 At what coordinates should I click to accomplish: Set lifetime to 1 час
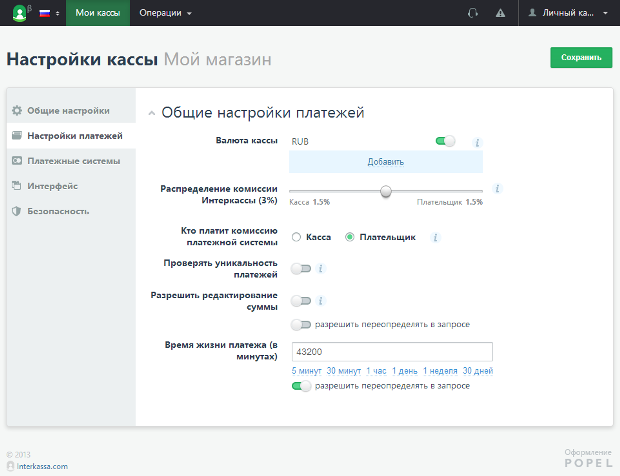(376, 371)
